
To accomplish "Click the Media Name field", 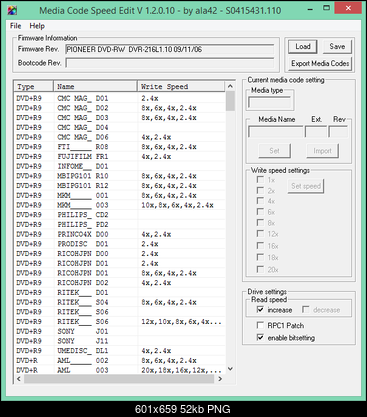I will (275, 132).
